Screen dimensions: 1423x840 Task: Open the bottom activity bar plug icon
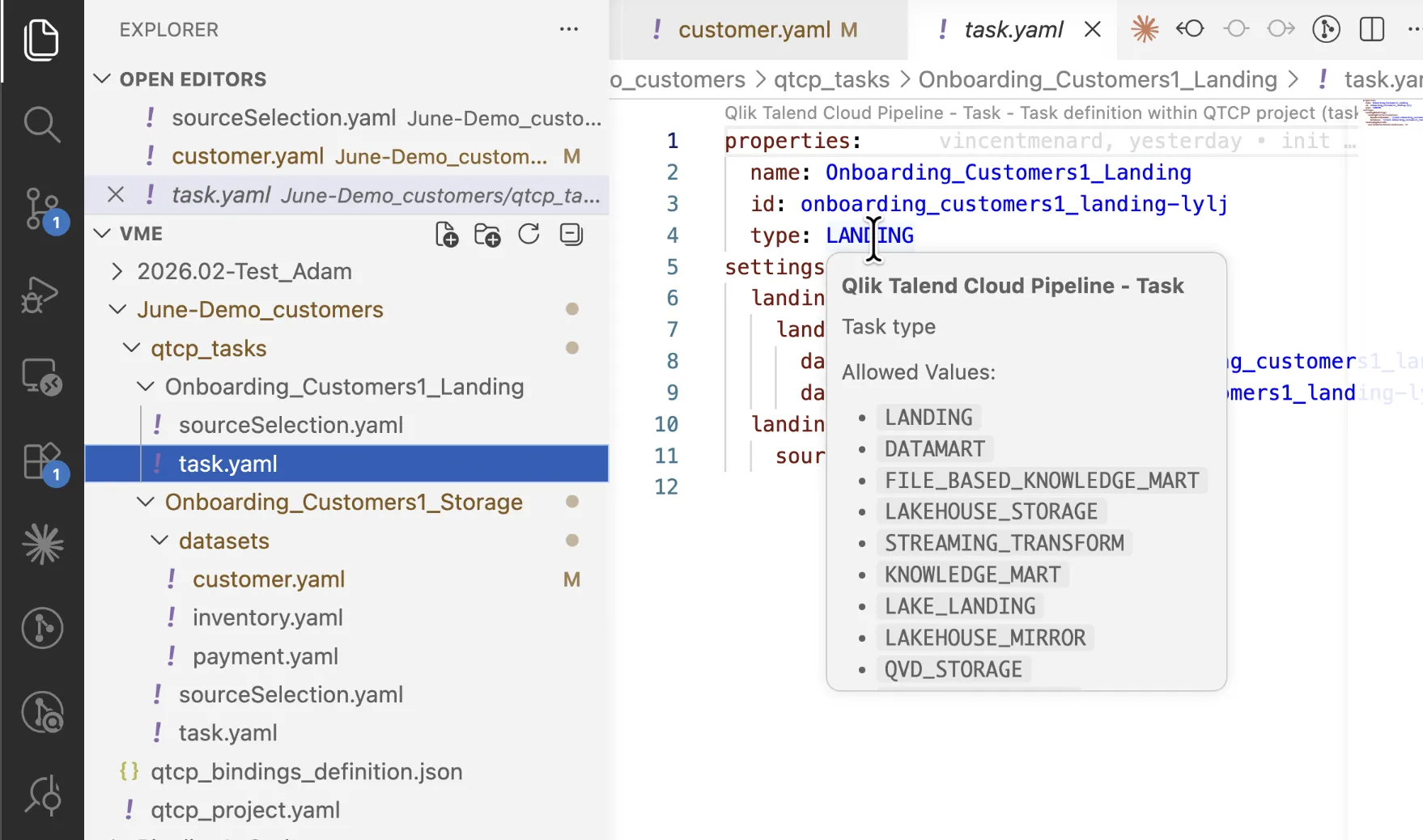tap(41, 795)
